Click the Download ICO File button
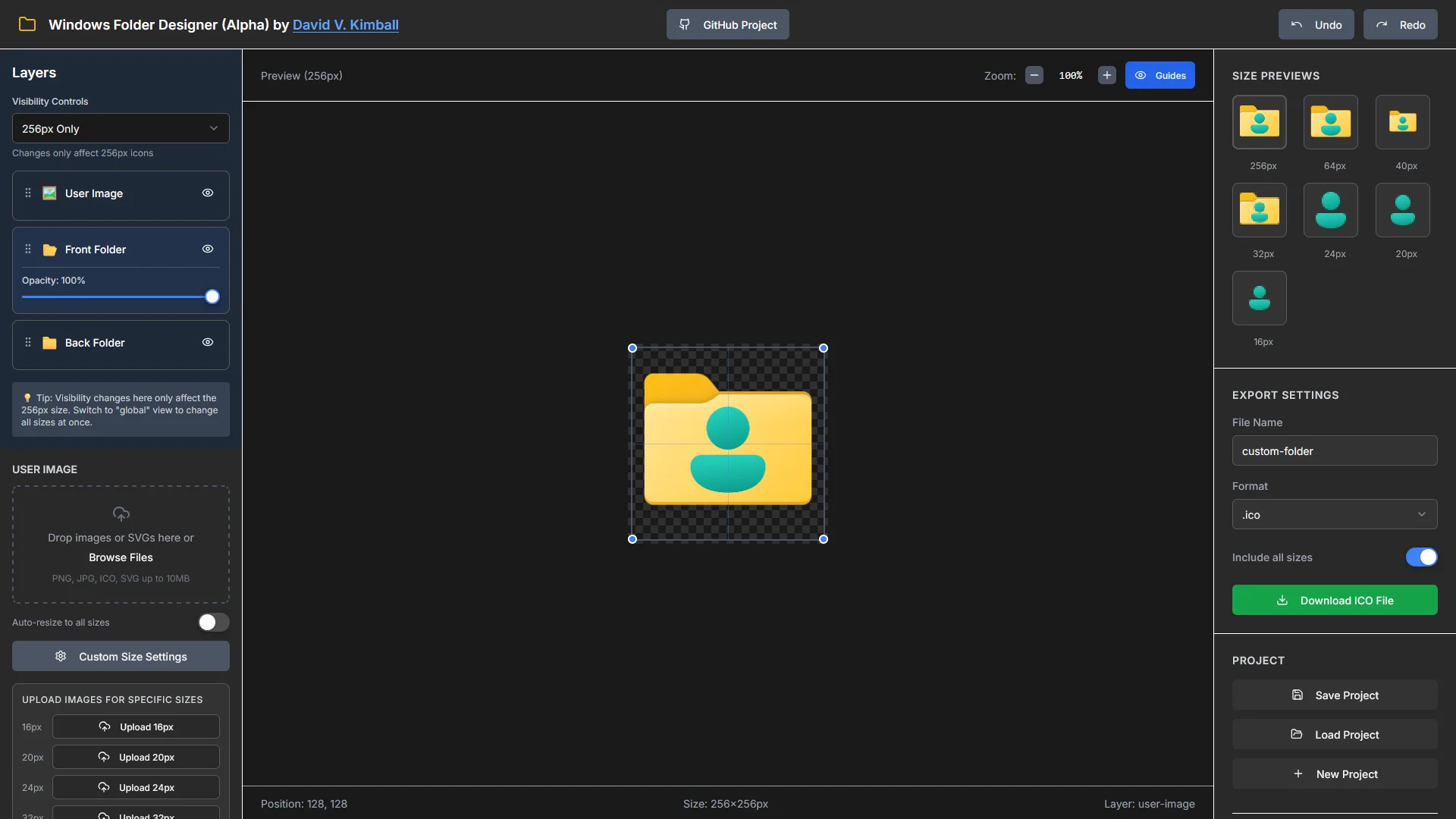This screenshot has width=1456, height=819. click(1333, 600)
